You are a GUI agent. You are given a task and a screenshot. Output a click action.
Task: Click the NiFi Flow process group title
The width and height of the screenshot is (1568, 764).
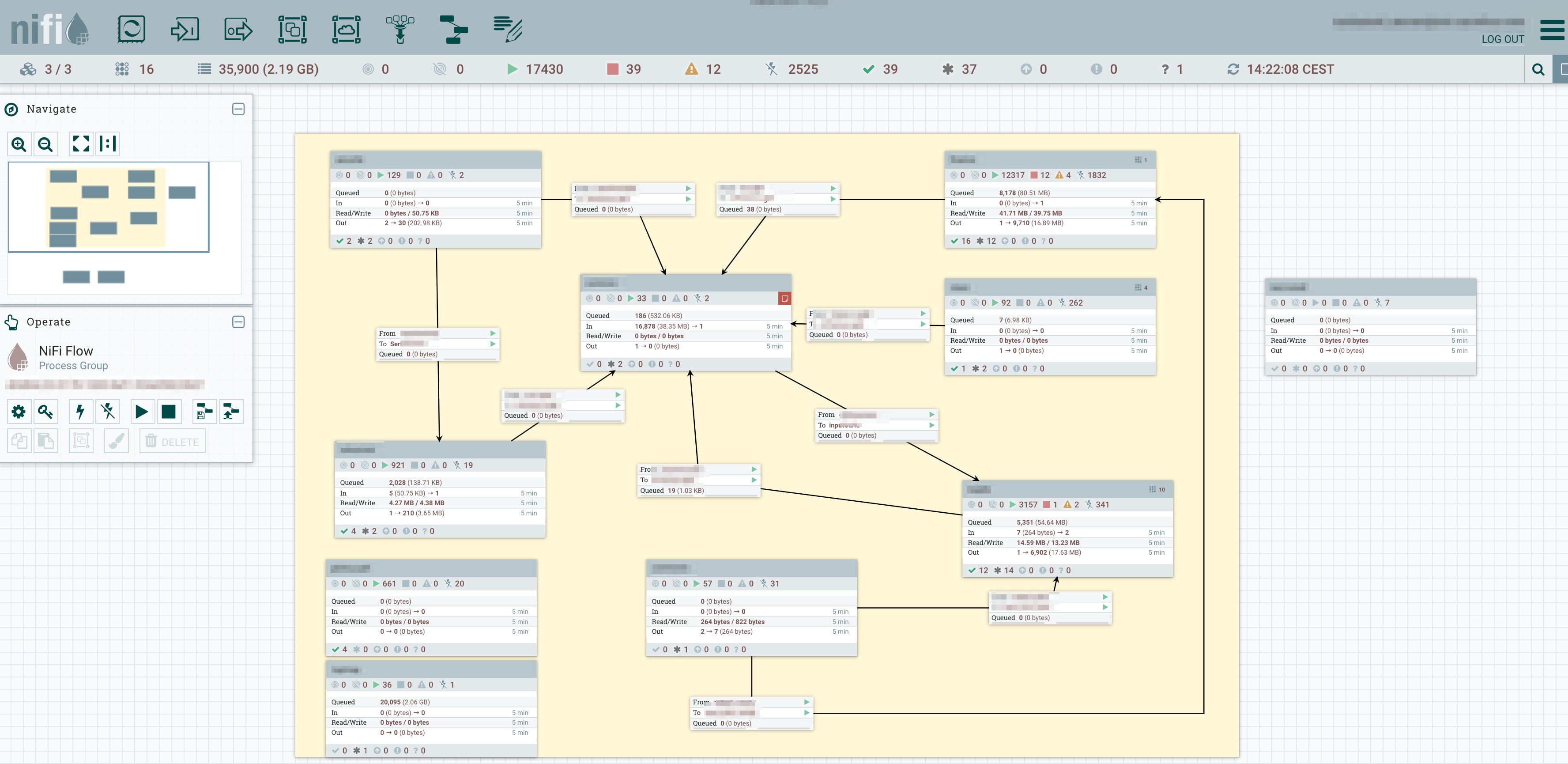click(66, 351)
